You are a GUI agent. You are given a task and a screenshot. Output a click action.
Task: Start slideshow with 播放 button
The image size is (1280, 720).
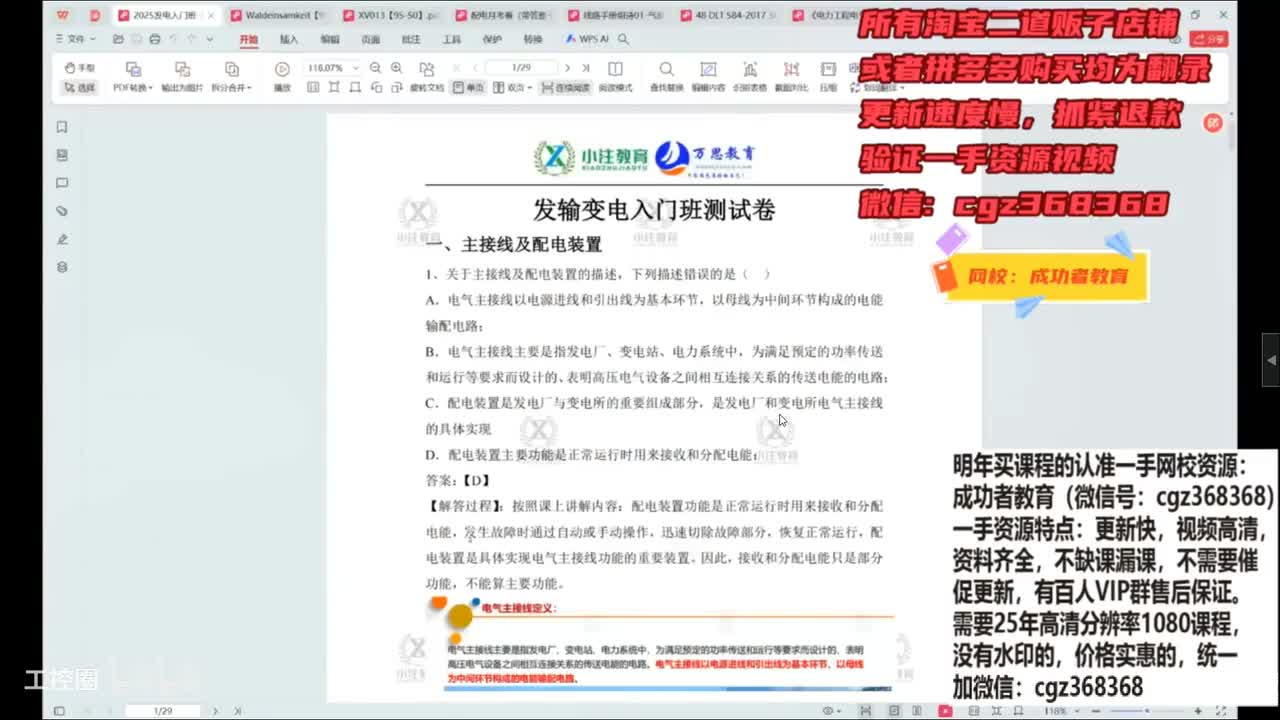[282, 76]
